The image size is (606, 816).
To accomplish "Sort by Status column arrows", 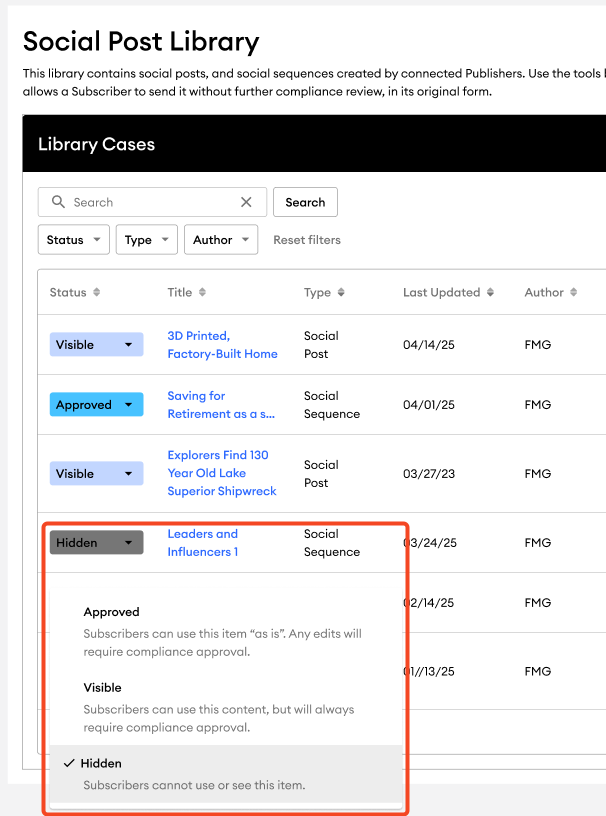I will pyautogui.click(x=96, y=292).
